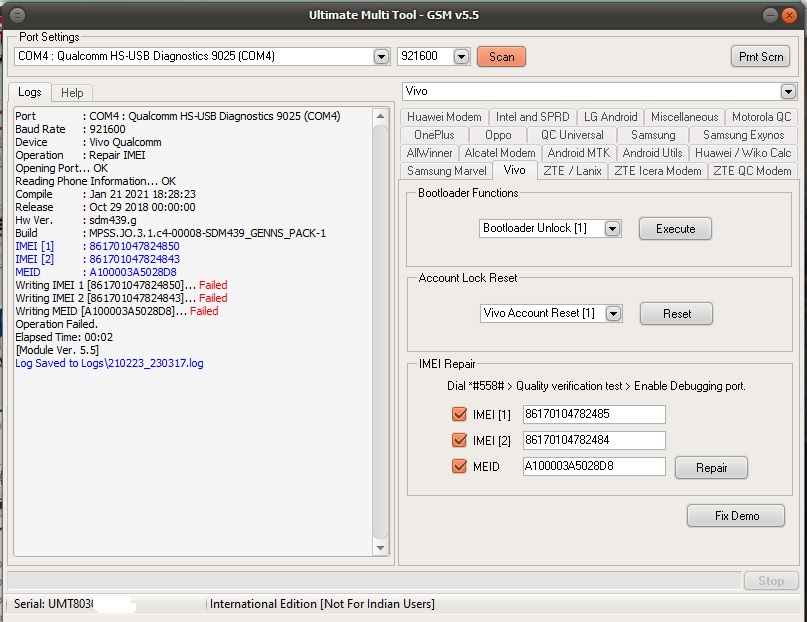
Task: Open the Samsung Marvel tab
Action: click(447, 171)
